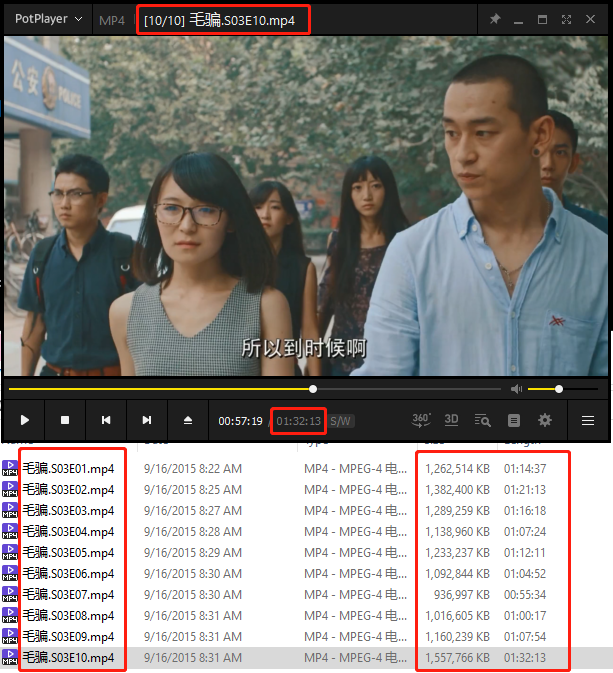This screenshot has height=673, width=613.
Task: Click MP4 file icon of S03E02
Action: point(10,489)
